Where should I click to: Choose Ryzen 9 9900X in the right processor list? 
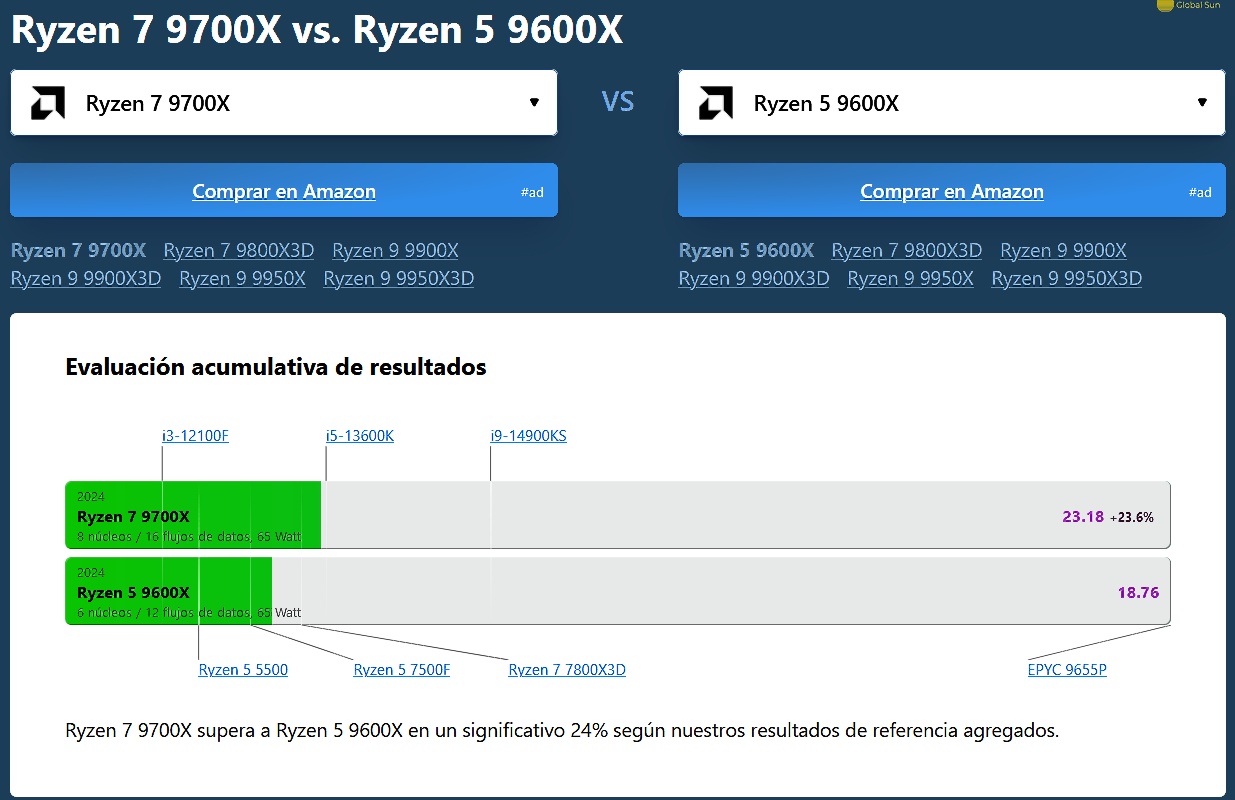pyautogui.click(x=1063, y=250)
